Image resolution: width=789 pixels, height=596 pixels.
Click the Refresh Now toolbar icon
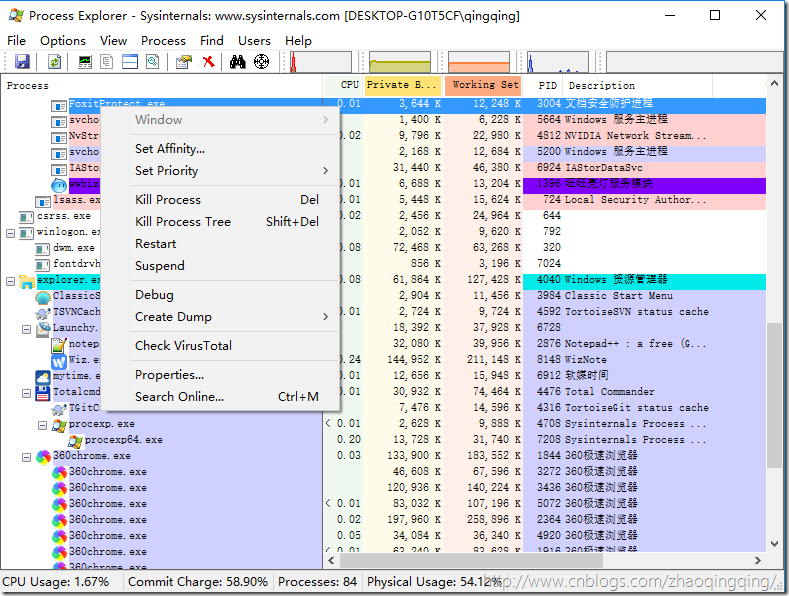[x=54, y=62]
